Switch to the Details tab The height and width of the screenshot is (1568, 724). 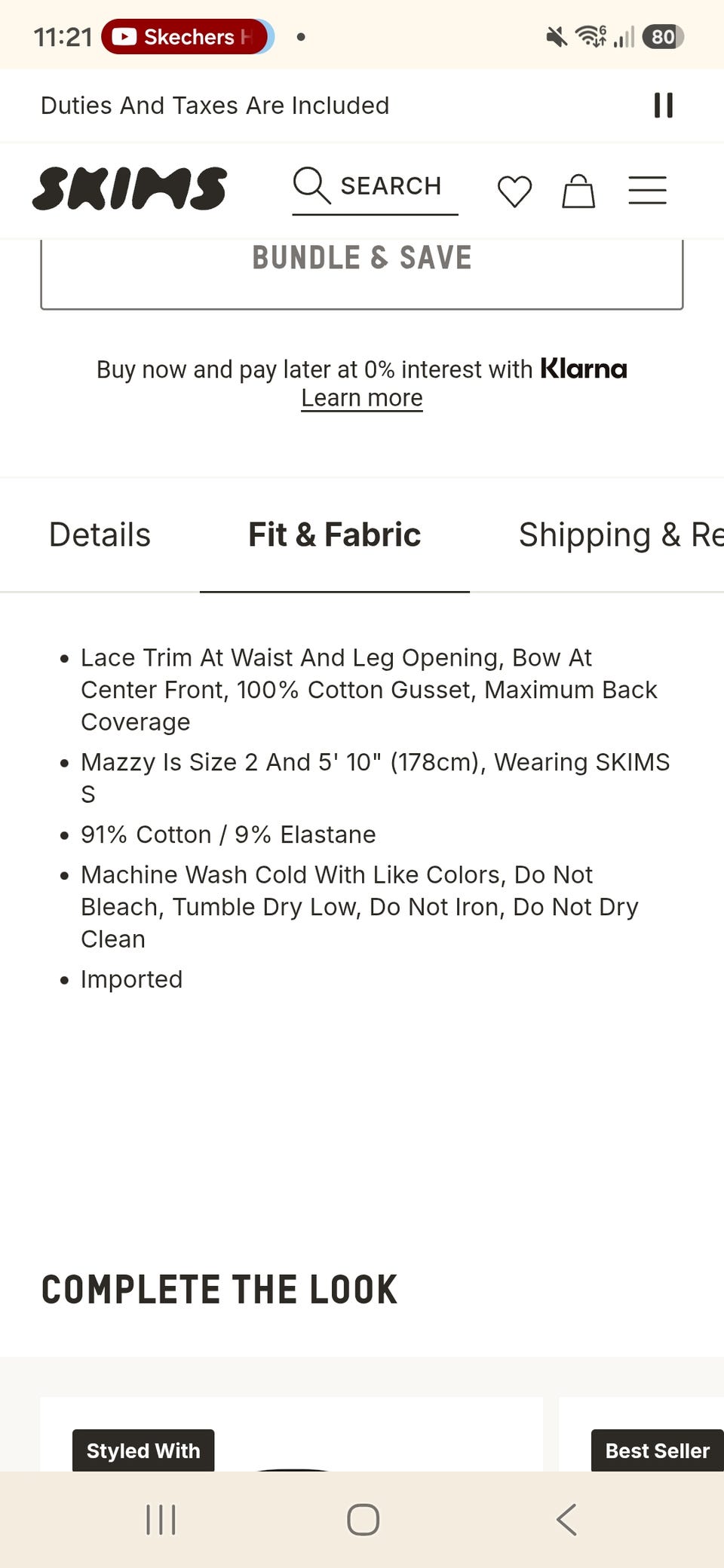pos(100,534)
